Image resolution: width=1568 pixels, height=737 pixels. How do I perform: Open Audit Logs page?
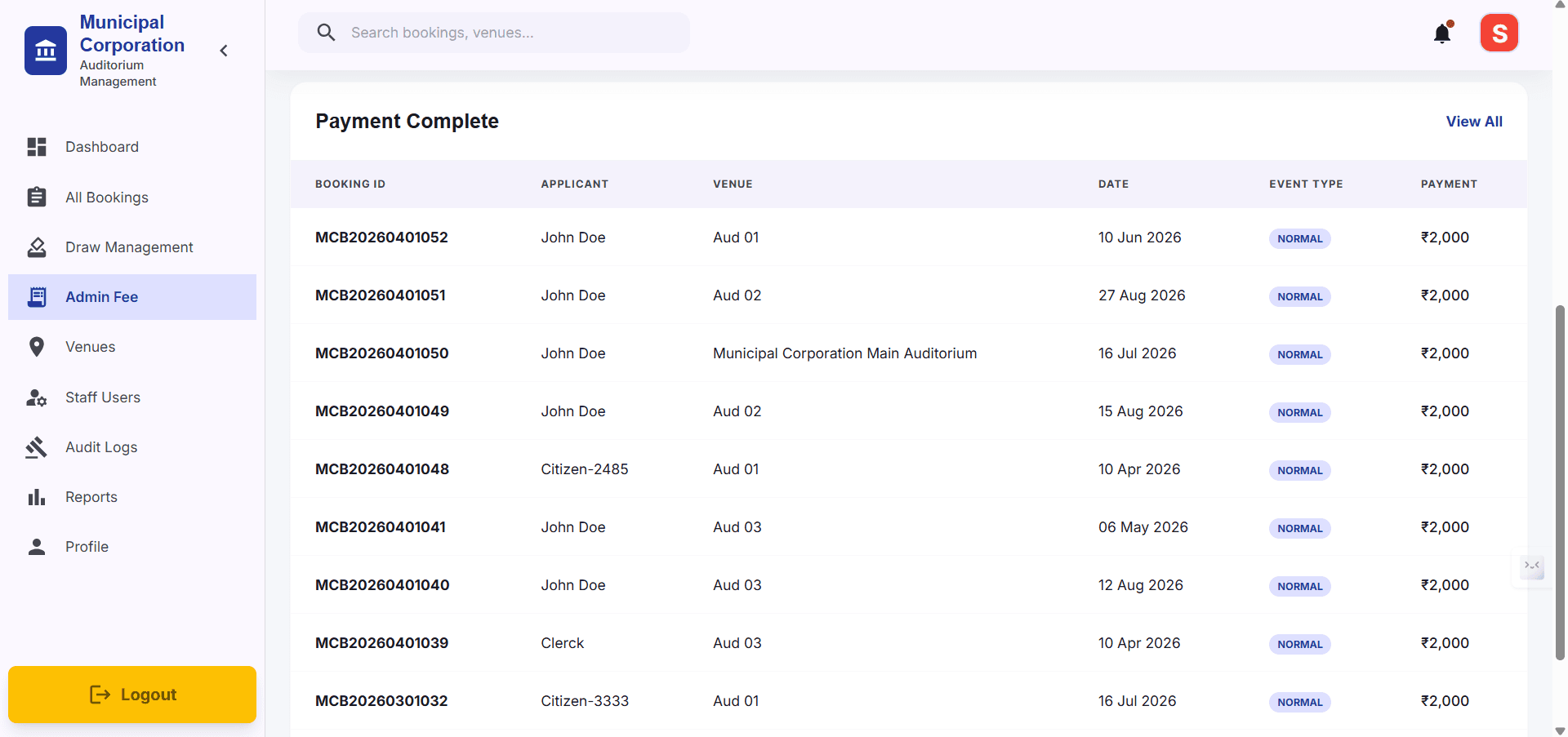coord(132,447)
